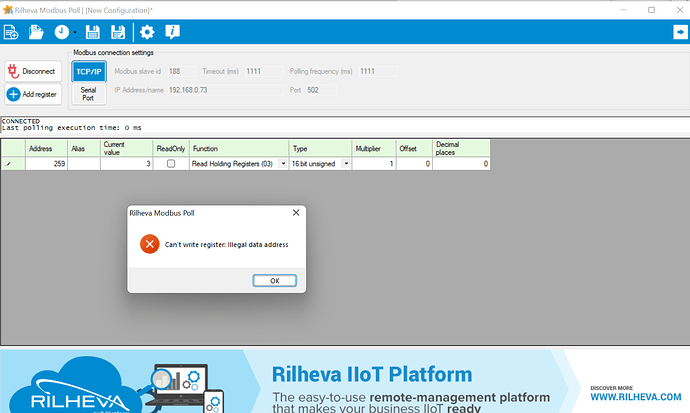
Task: Click the Offset column header
Action: point(414,149)
